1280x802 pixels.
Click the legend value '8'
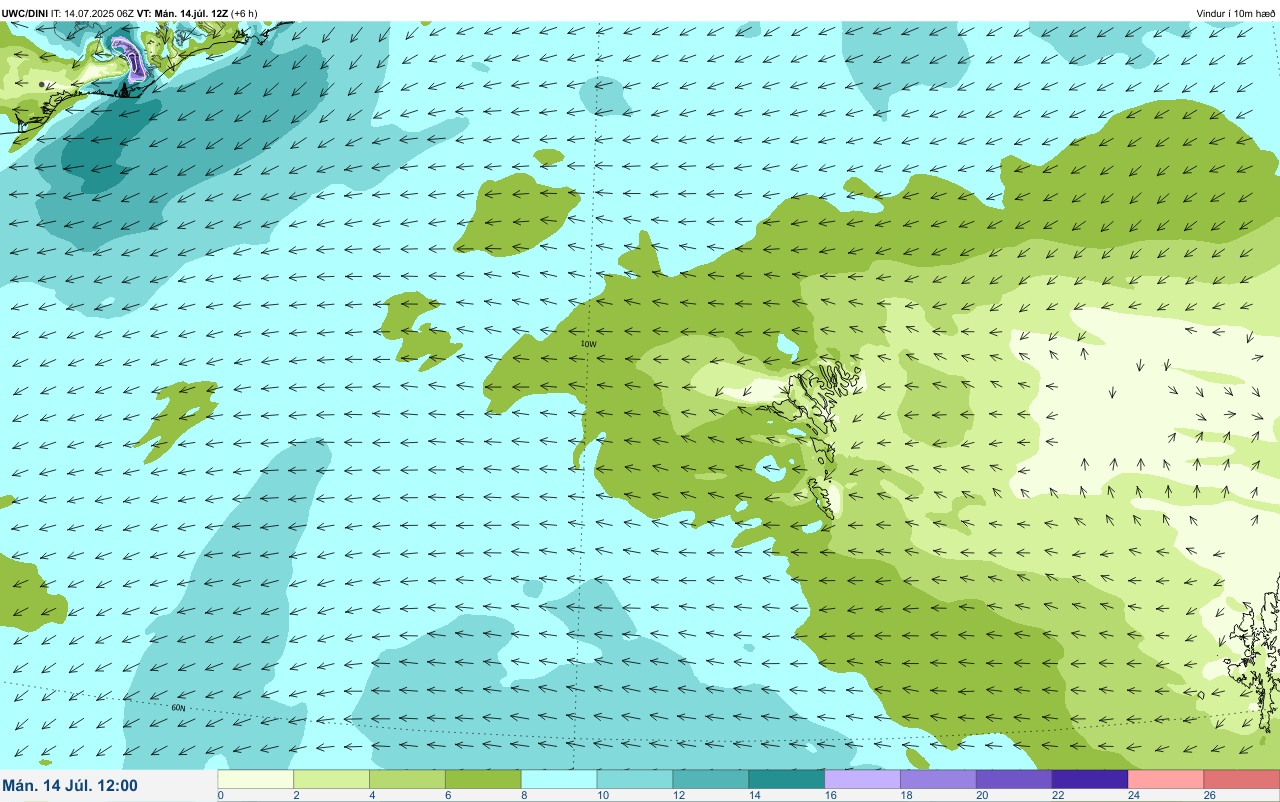coord(523,795)
